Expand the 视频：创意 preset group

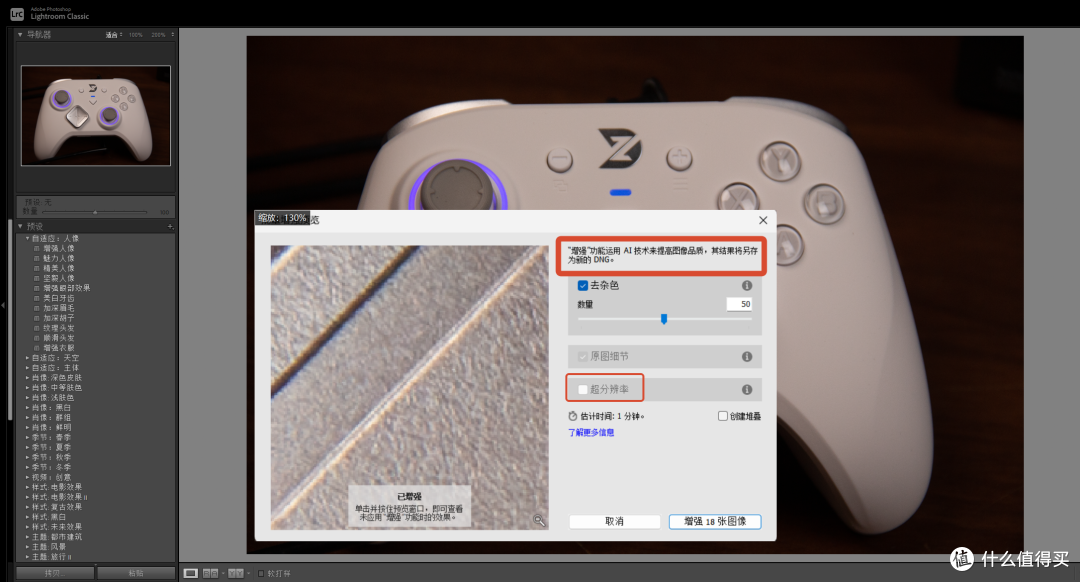pyautogui.click(x=28, y=477)
